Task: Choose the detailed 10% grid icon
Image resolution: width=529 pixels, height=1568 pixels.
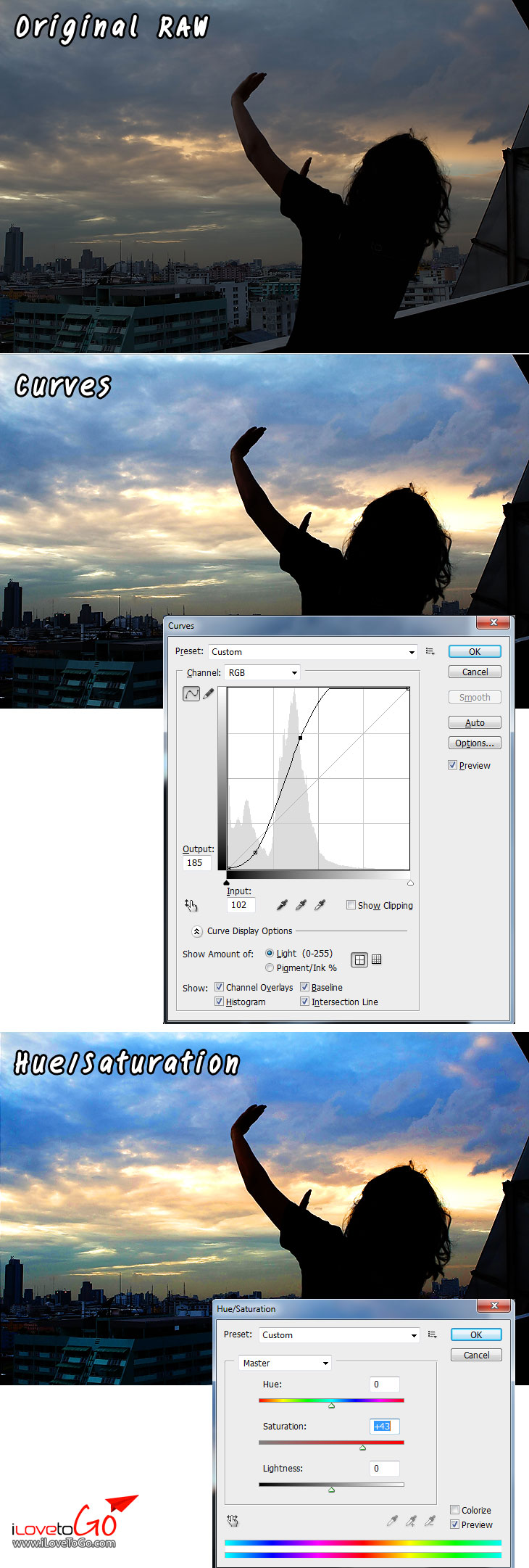Action: pos(377,960)
